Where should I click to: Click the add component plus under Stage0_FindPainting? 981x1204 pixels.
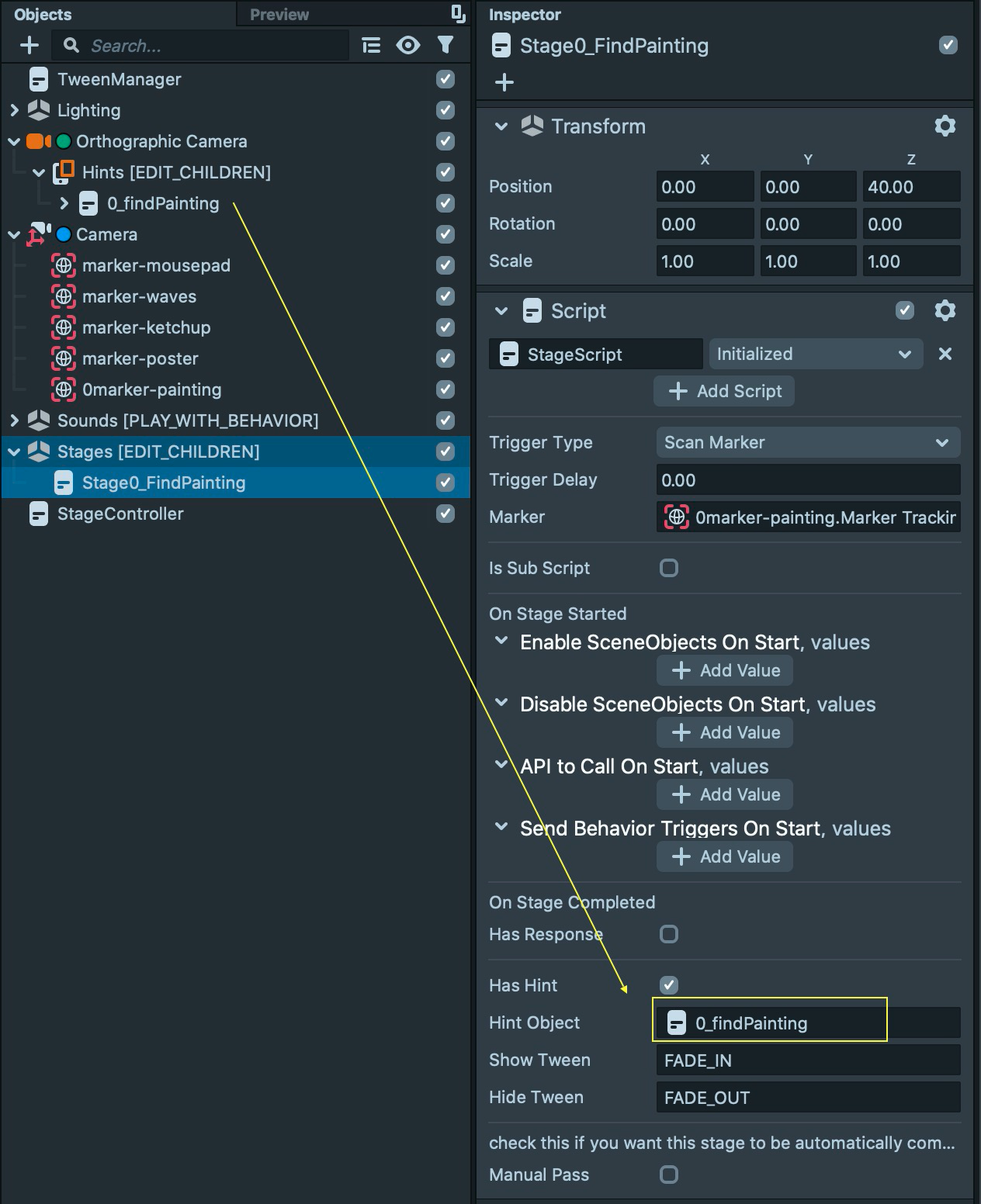[x=504, y=82]
